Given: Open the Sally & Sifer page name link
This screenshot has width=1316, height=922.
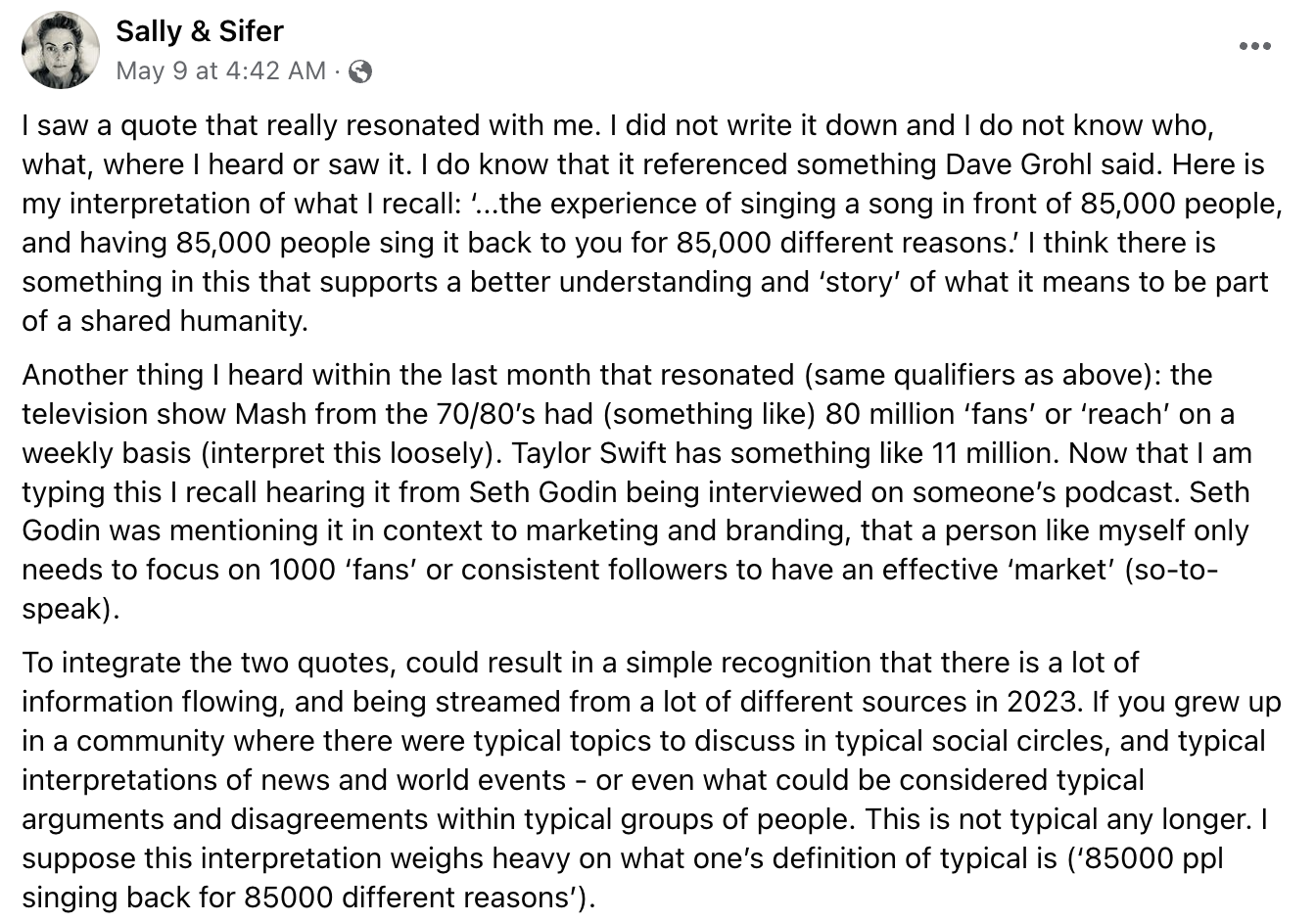Looking at the screenshot, I should (200, 31).
